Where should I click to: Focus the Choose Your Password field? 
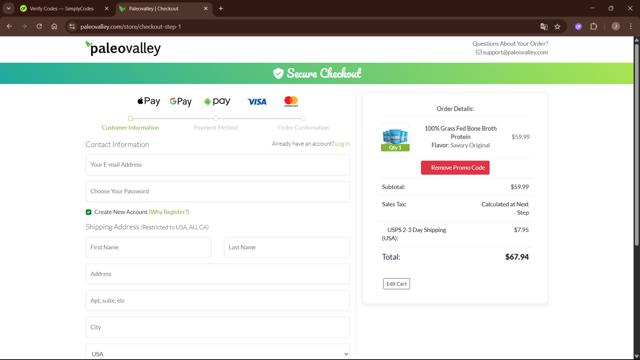[218, 191]
